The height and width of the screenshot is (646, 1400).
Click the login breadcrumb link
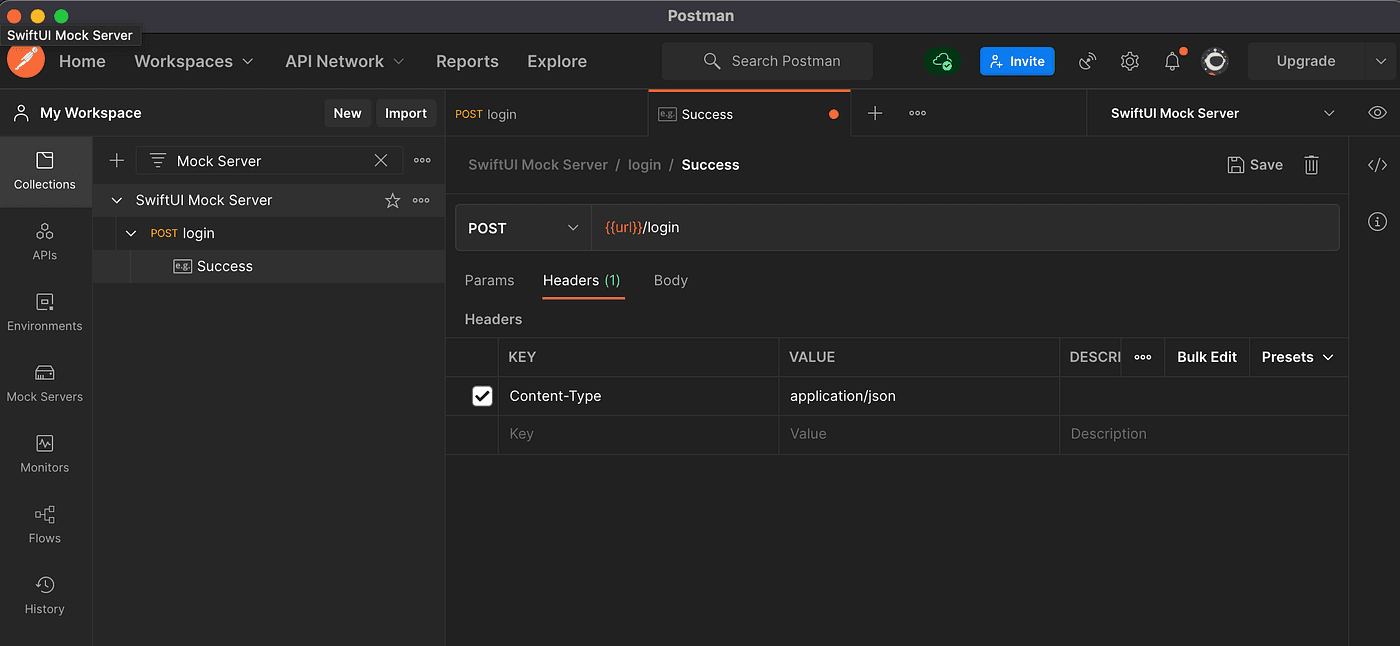(644, 165)
